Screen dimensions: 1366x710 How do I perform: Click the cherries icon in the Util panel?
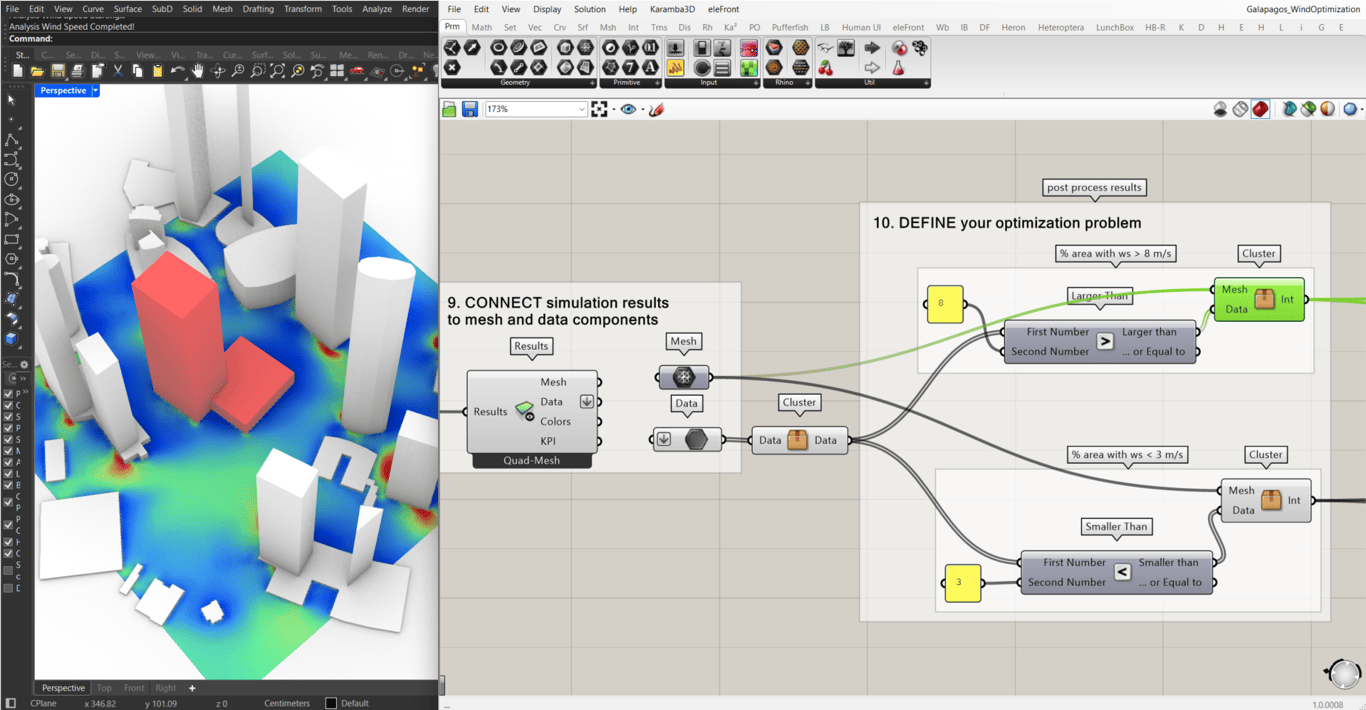click(825, 67)
